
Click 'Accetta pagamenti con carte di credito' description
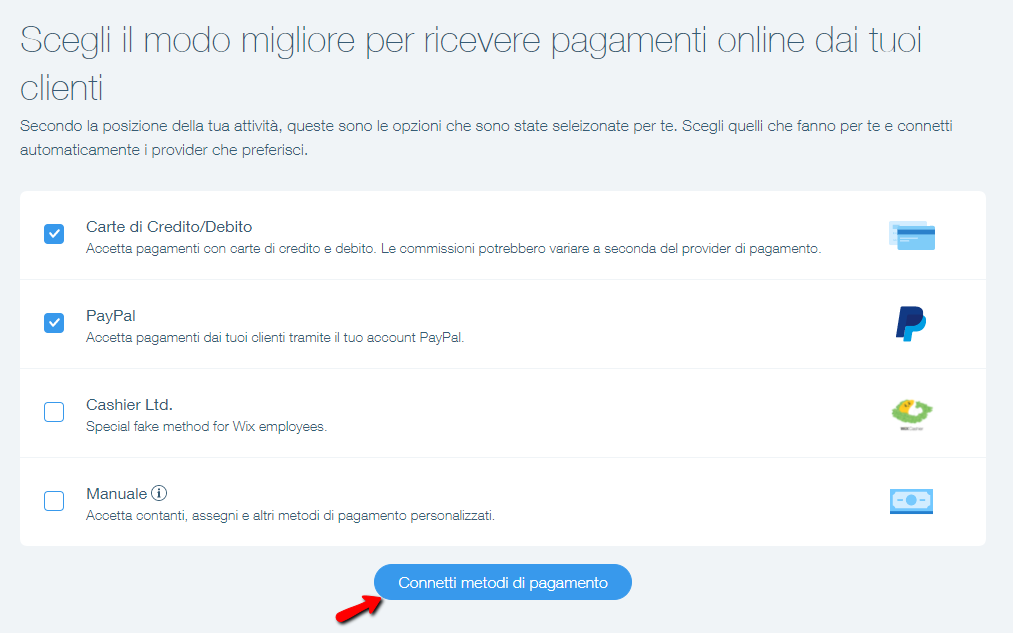point(454,248)
